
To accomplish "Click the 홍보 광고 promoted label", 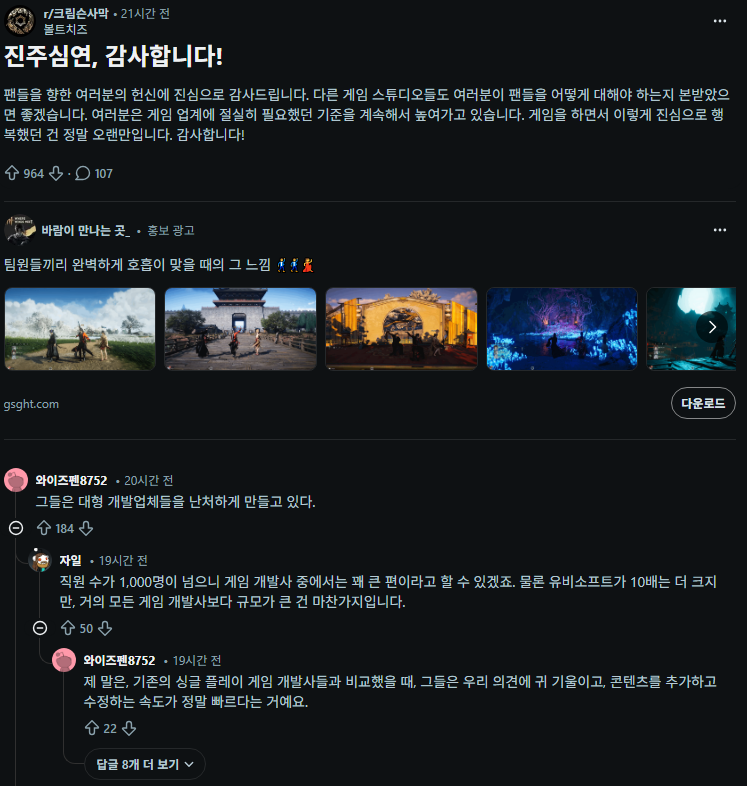I will 171,230.
